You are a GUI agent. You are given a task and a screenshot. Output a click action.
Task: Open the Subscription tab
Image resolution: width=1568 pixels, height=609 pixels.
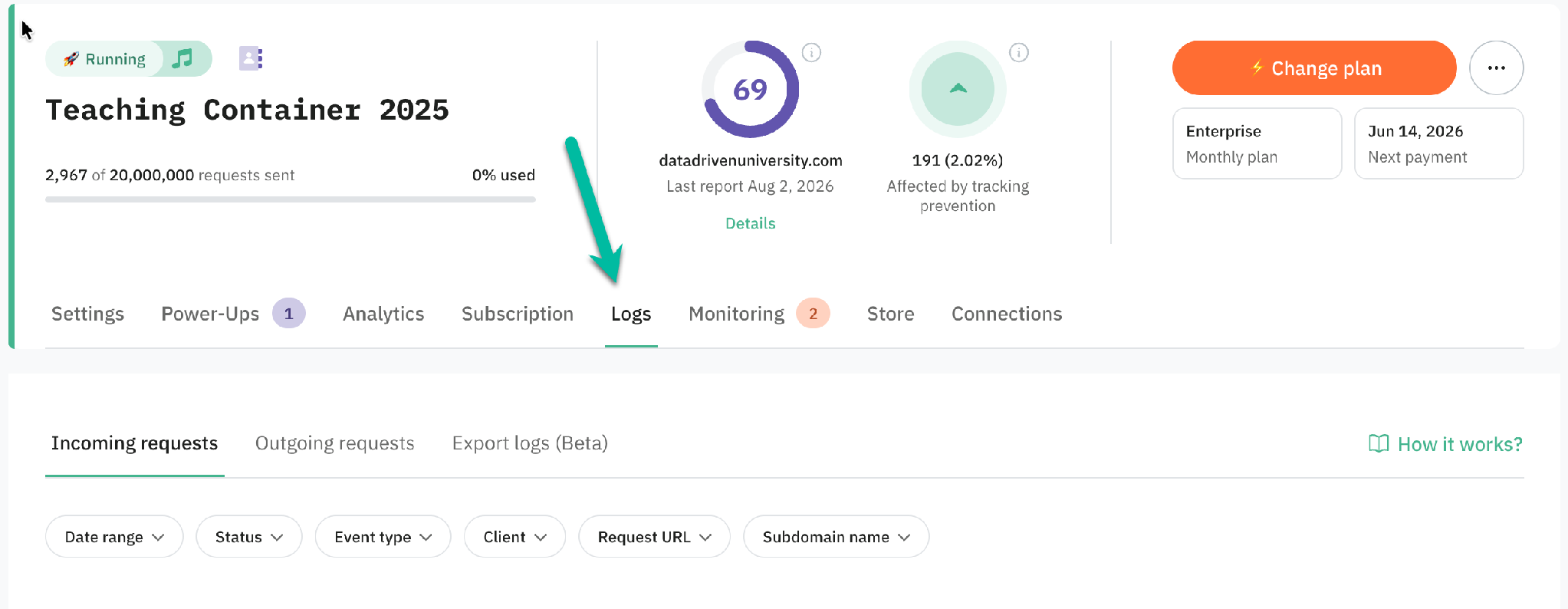pos(518,314)
